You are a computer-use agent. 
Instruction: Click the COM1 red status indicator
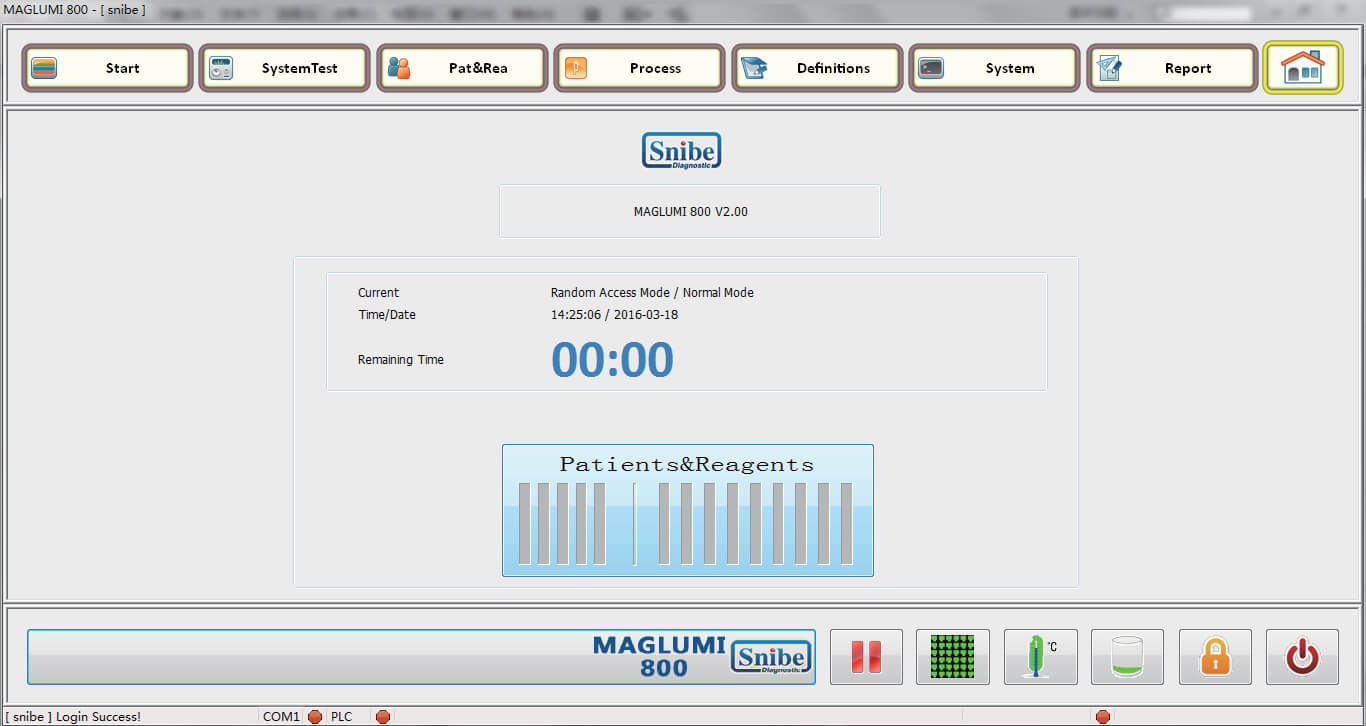click(315, 717)
